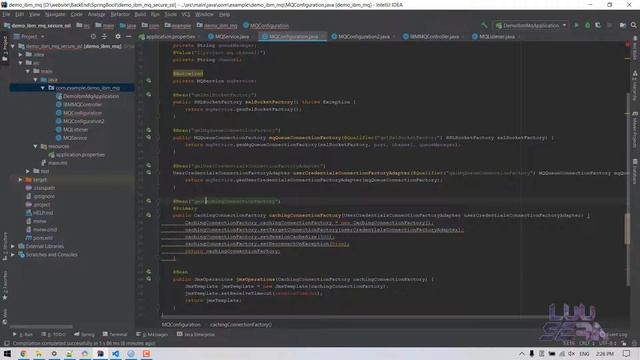Click the Project panel horizontal scrollbar
The width and height of the screenshot is (640, 360).
[x=41, y=327]
